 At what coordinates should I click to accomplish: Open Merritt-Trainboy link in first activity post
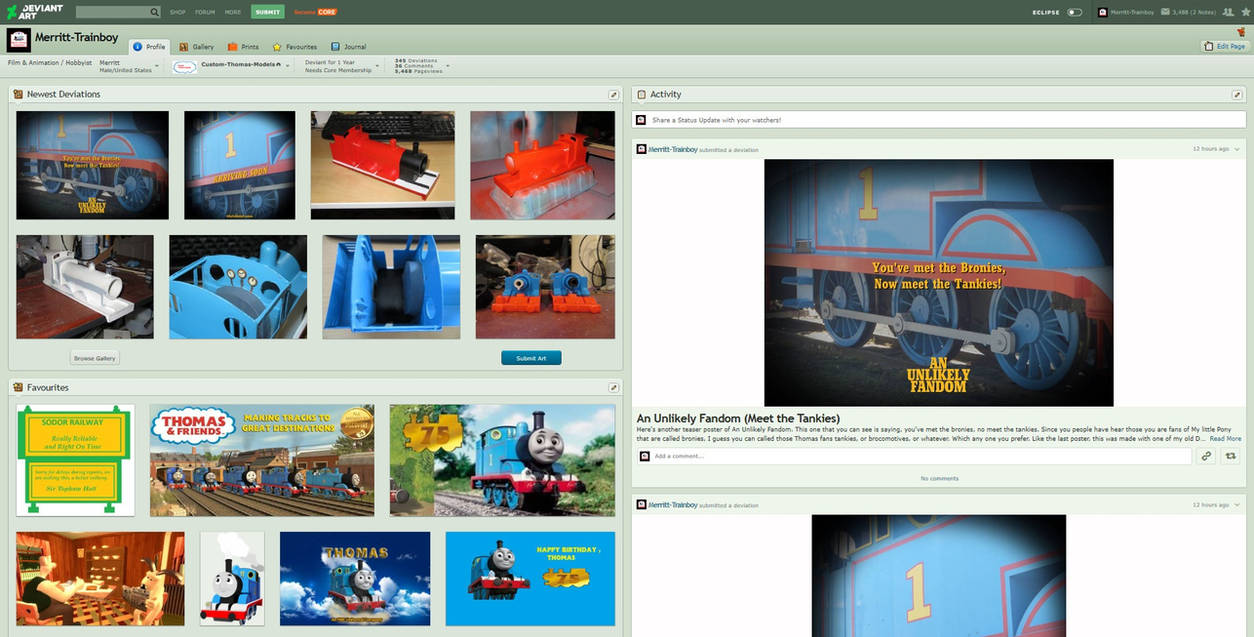[x=672, y=149]
